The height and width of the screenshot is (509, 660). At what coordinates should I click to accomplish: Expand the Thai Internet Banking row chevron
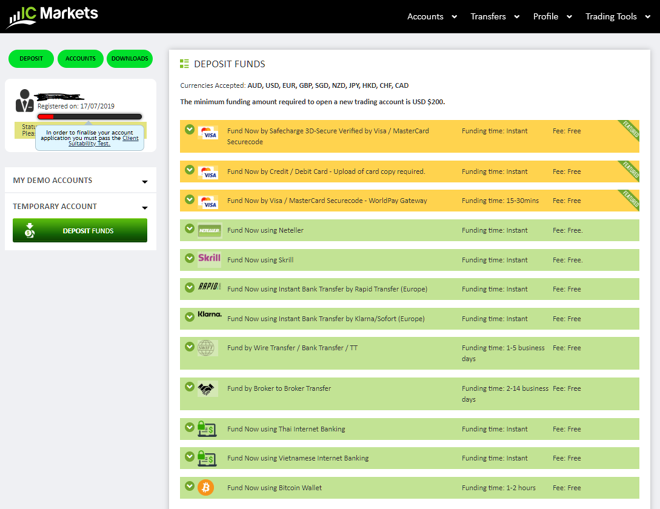189,427
